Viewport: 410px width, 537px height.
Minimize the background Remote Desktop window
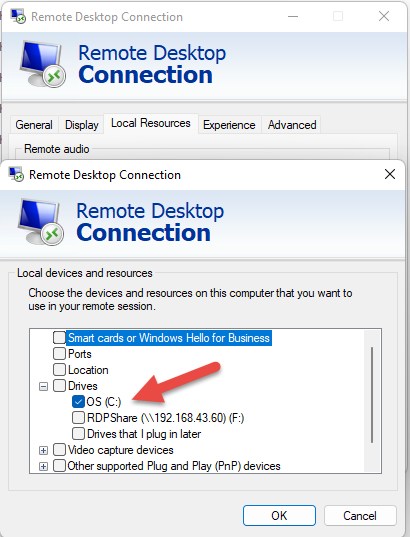[x=293, y=16]
